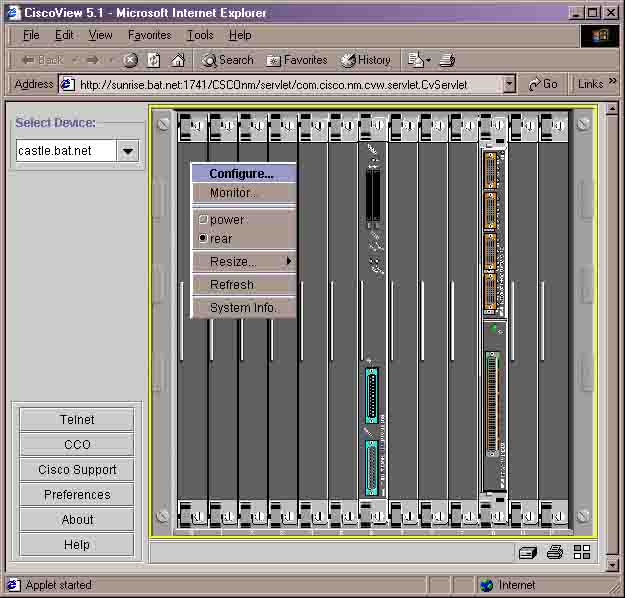625x598 pixels.
Task: Choose System Info... in context menu
Action: pos(244,307)
